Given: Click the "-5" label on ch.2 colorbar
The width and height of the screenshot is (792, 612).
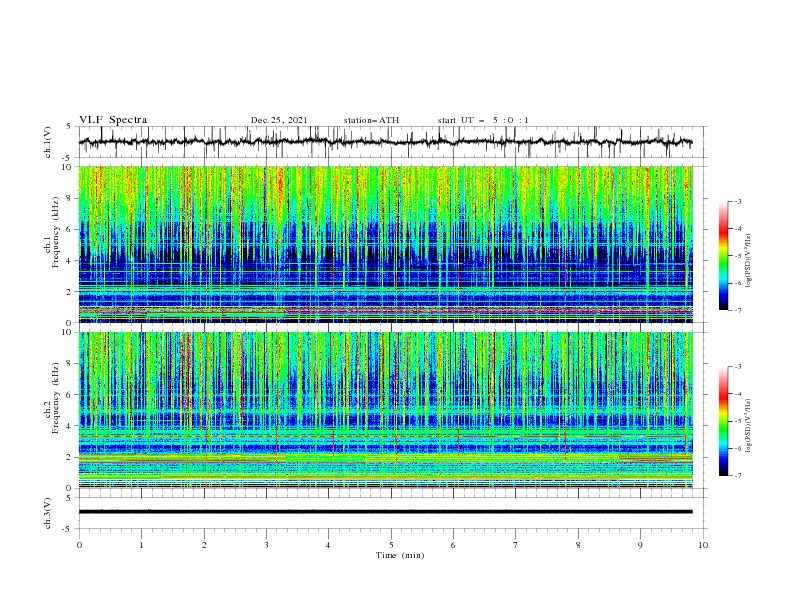Looking at the screenshot, I should click(738, 421).
